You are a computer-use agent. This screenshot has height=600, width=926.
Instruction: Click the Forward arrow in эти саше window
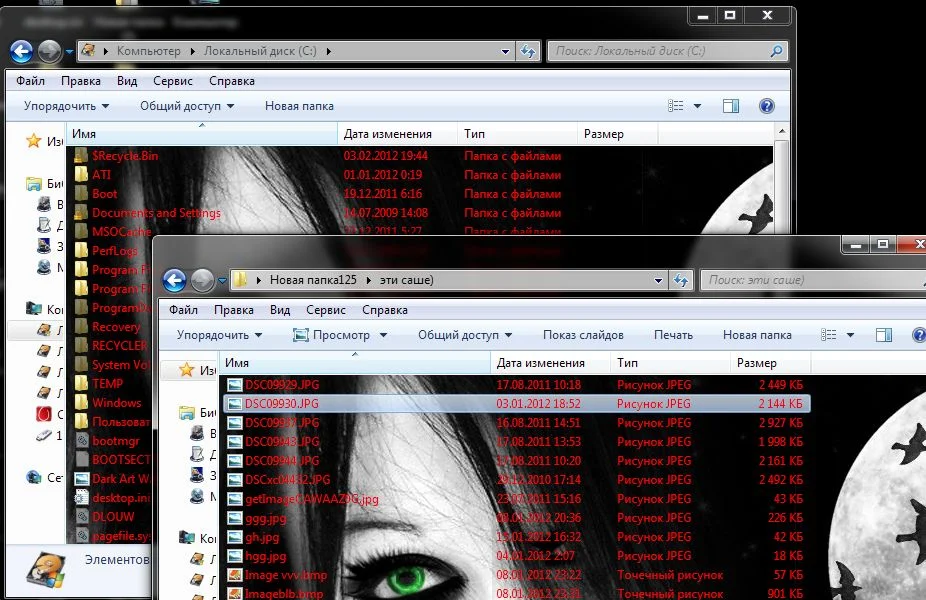[x=202, y=281]
